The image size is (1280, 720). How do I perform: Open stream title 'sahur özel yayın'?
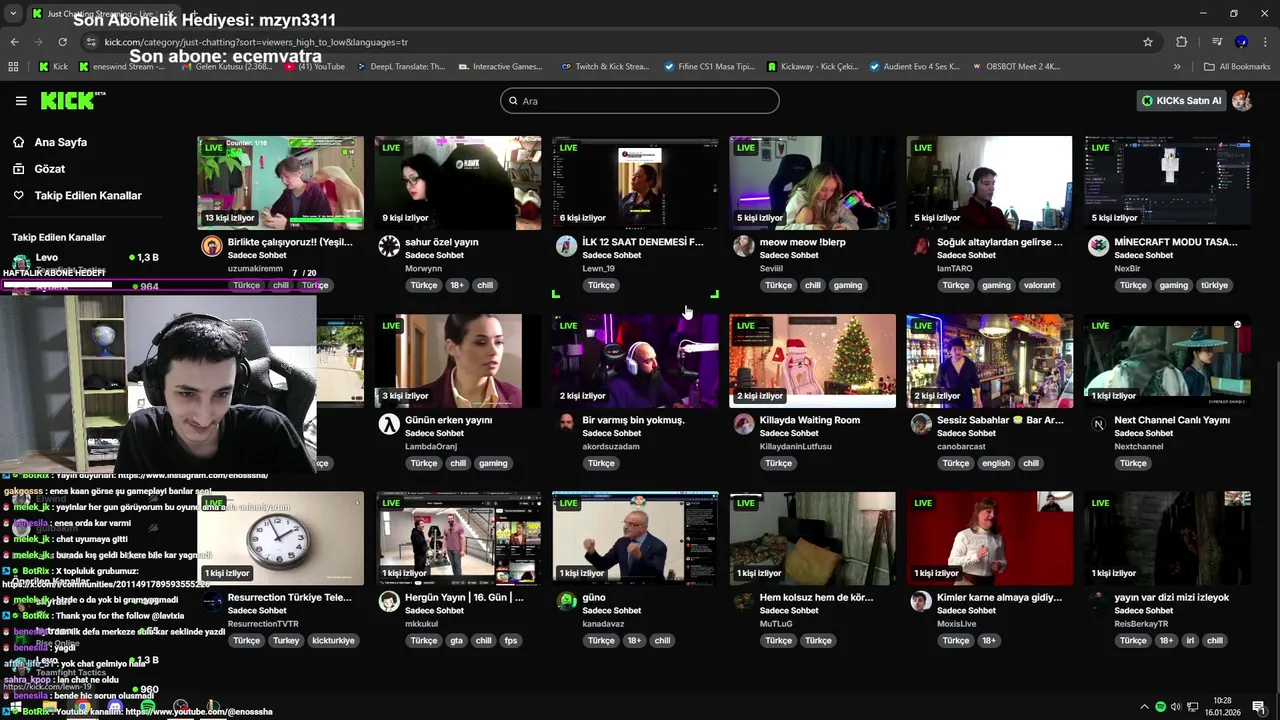[x=441, y=242]
